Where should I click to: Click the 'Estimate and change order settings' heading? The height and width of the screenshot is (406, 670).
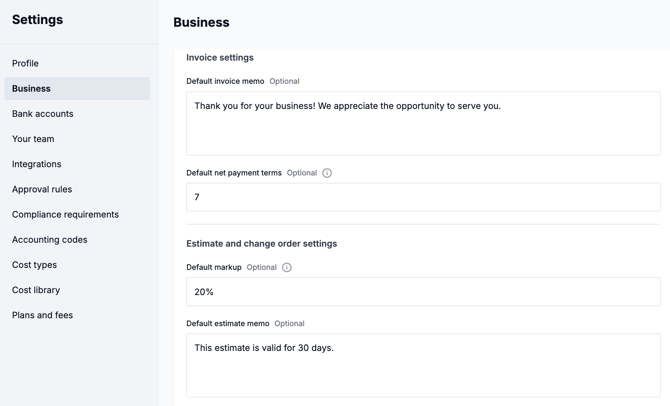(261, 244)
